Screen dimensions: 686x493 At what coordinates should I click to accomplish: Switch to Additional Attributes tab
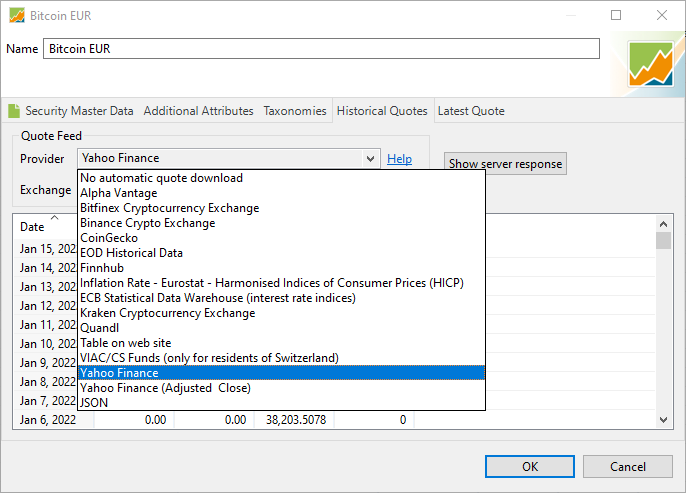tap(198, 111)
